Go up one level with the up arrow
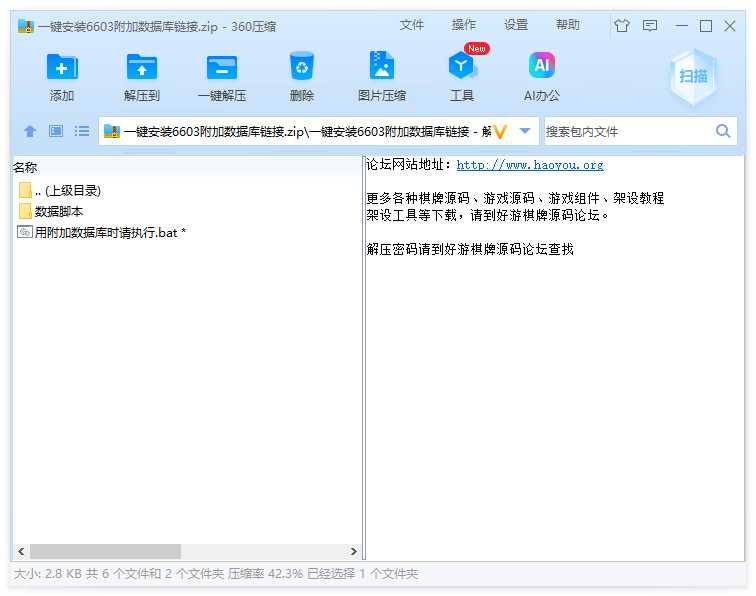Image resolution: width=756 pixels, height=596 pixels. (30, 131)
